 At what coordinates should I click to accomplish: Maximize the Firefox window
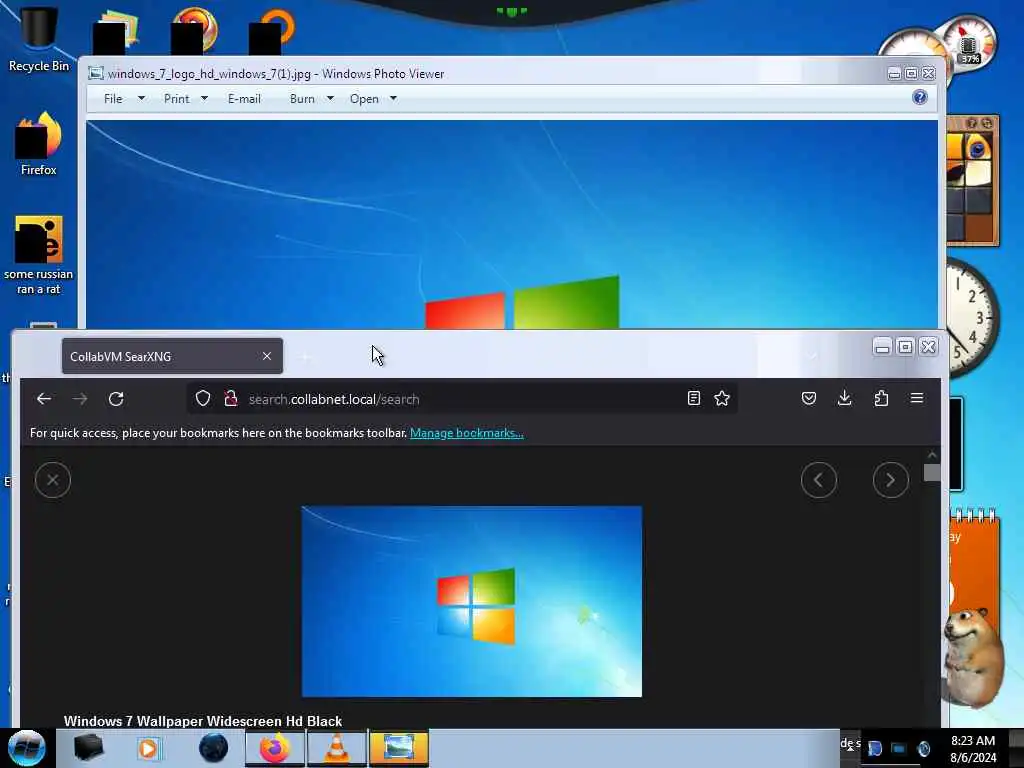click(x=905, y=346)
